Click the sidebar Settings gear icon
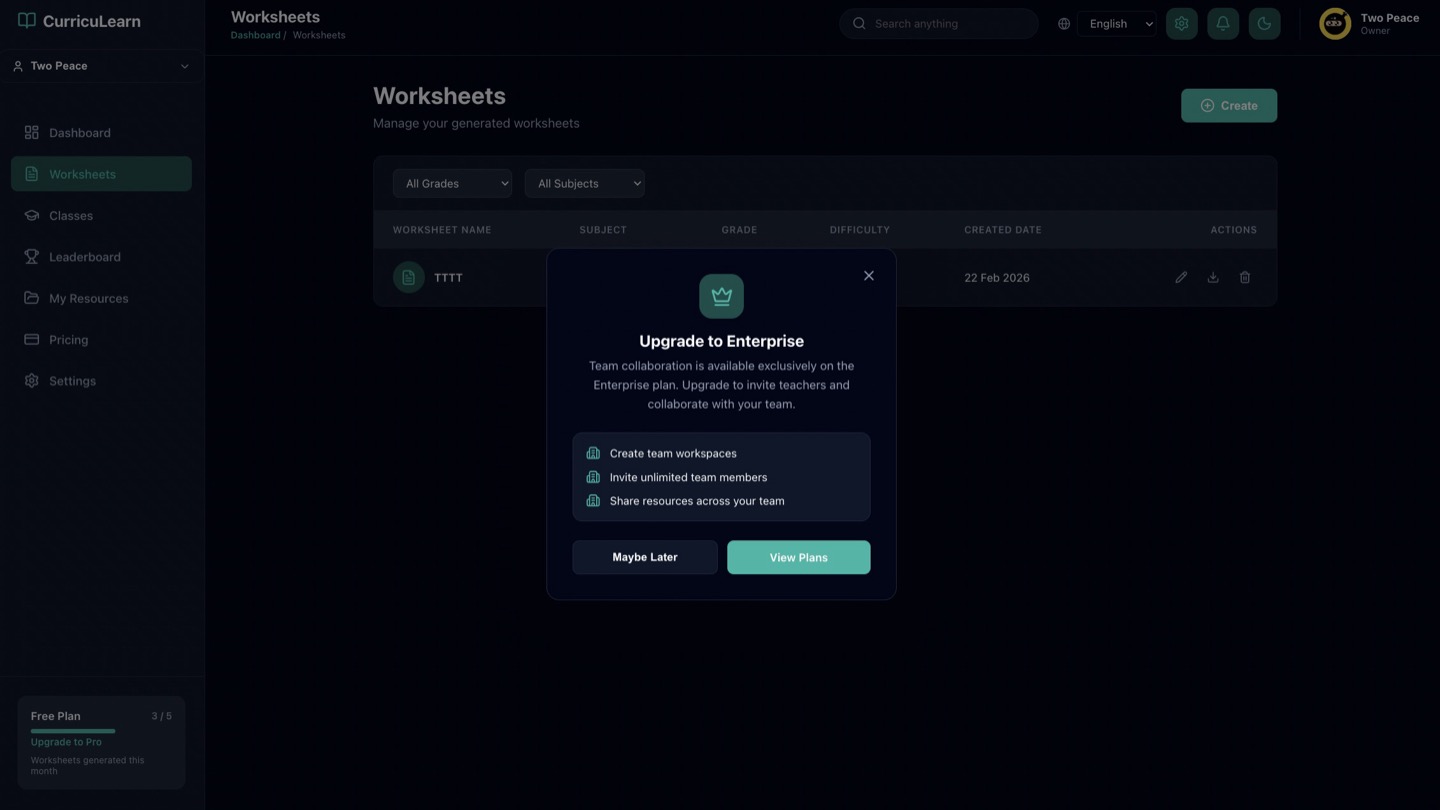Screen dimensions: 1440x810 (x=32, y=381)
